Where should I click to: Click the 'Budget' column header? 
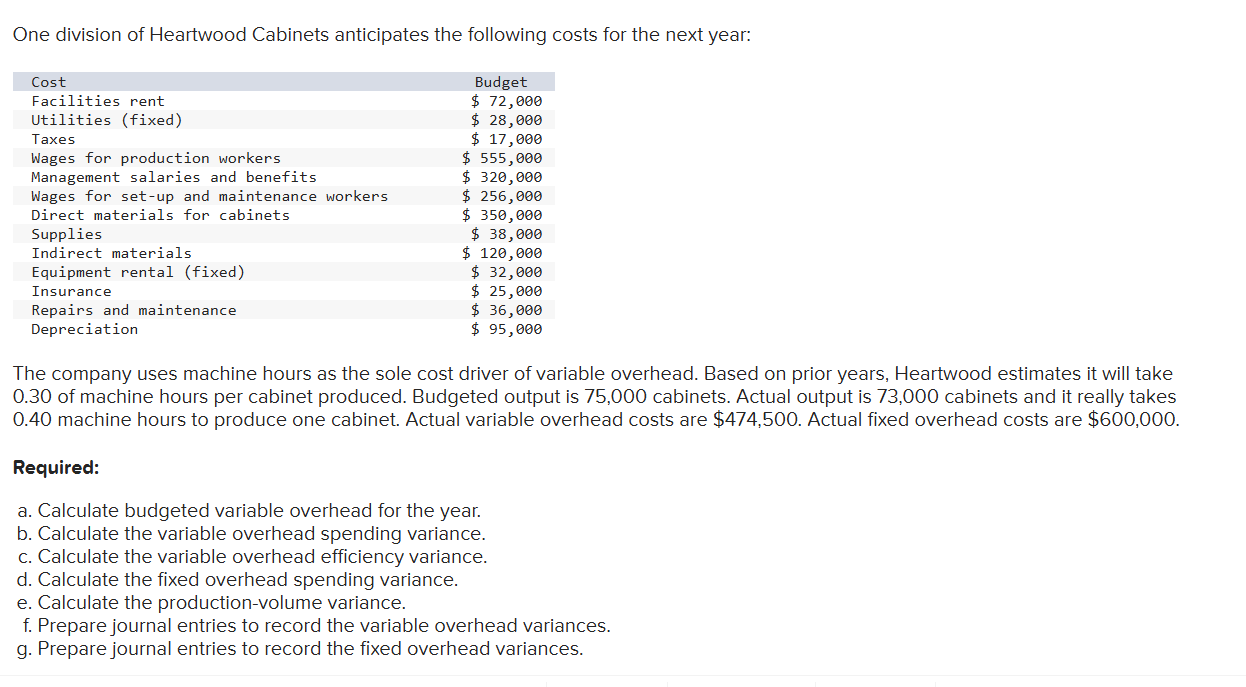tap(501, 82)
